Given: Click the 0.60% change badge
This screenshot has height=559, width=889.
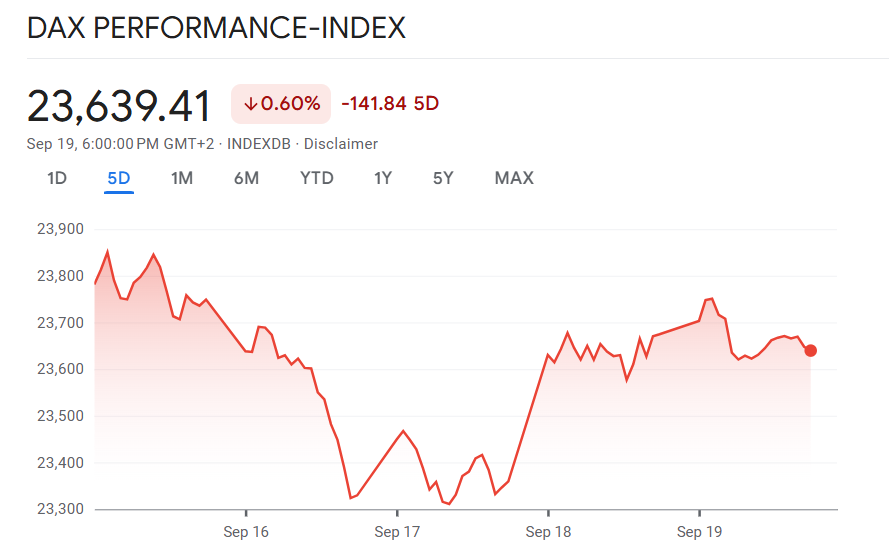Looking at the screenshot, I should coord(281,104).
